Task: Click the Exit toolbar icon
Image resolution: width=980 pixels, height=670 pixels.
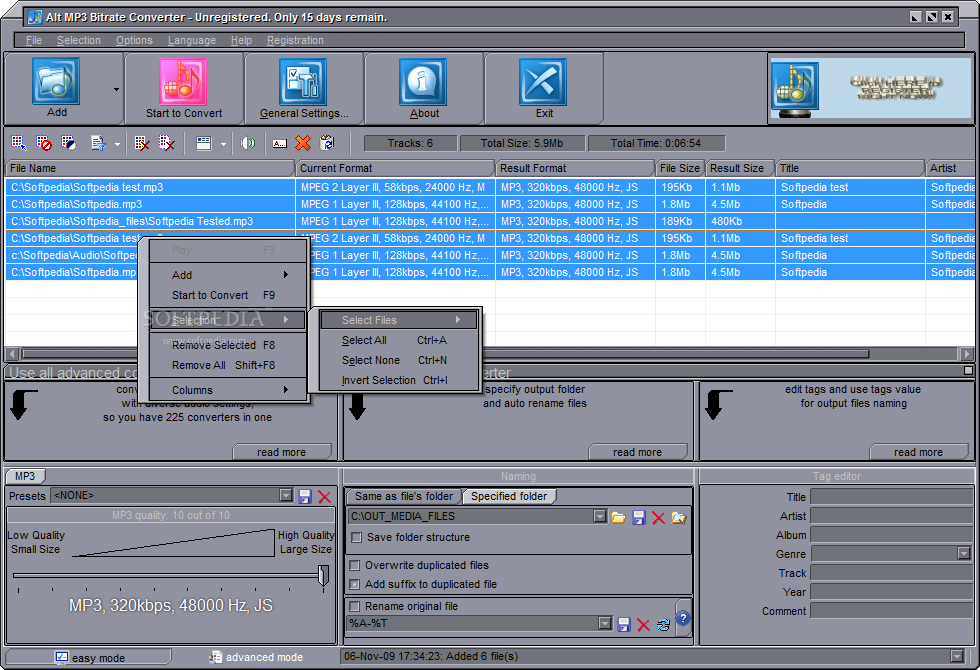Action: pos(543,82)
